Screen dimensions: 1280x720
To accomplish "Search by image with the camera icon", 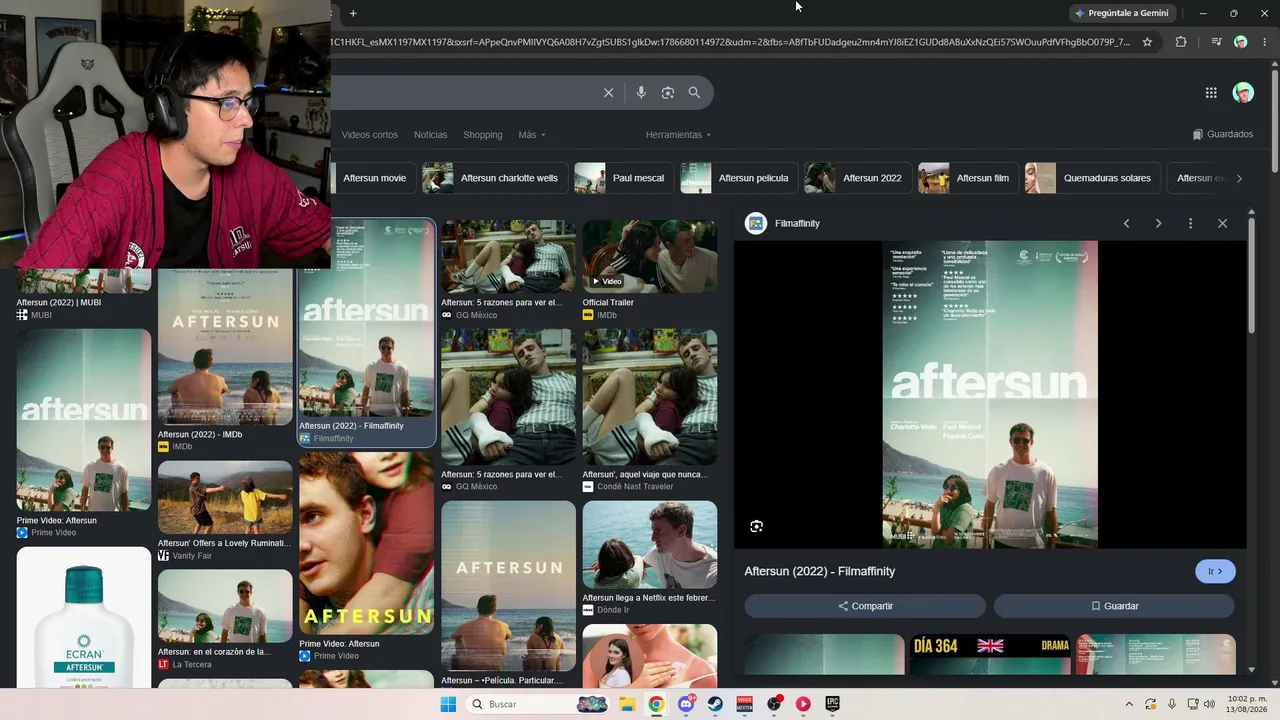I will [x=668, y=93].
